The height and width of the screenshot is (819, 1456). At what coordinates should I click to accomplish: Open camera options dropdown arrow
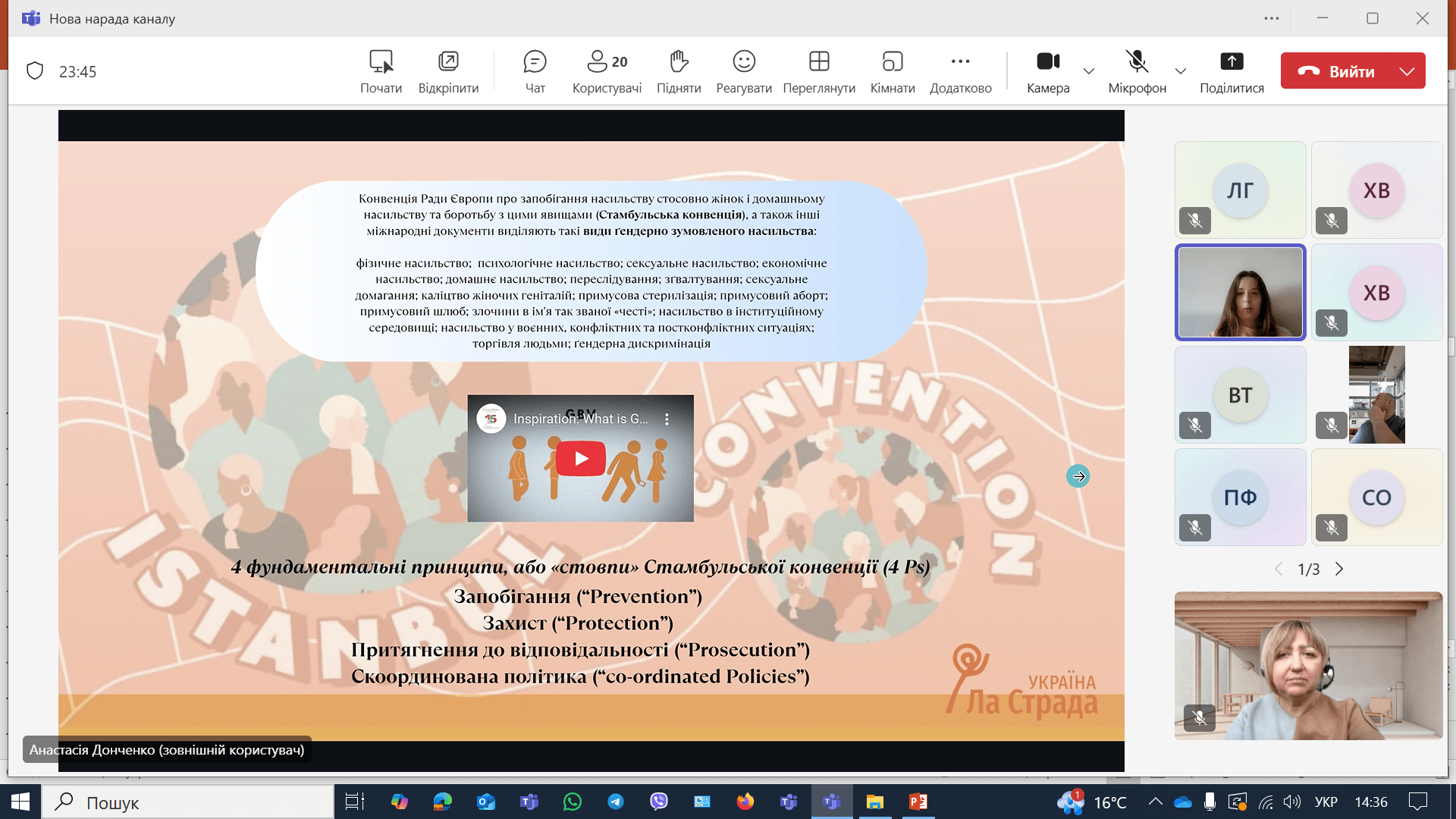tap(1089, 71)
